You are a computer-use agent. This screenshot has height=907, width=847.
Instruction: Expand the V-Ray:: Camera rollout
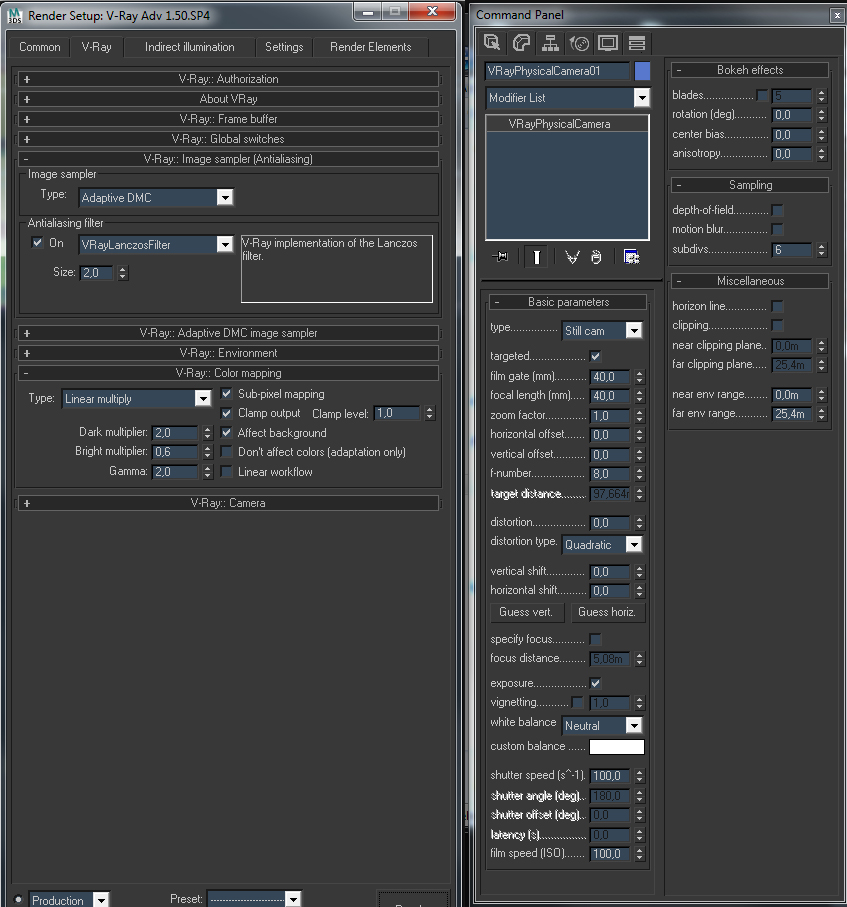(228, 503)
